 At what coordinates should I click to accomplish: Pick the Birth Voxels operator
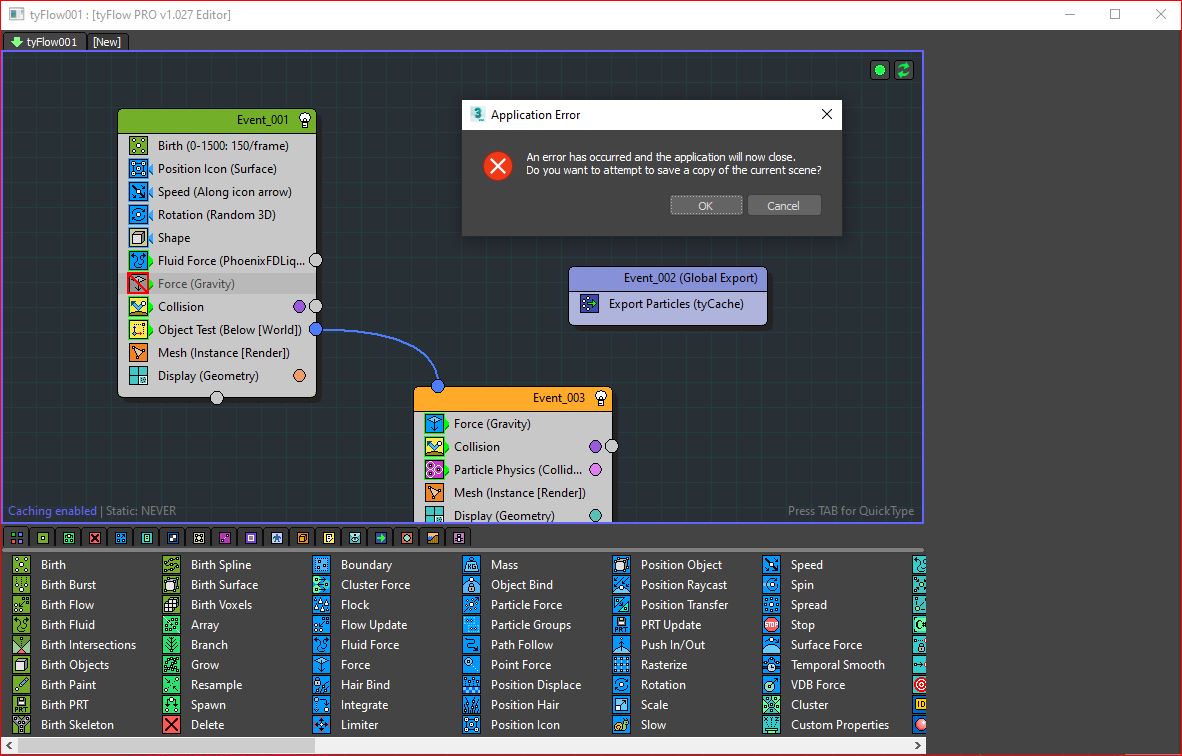pyautogui.click(x=208, y=604)
